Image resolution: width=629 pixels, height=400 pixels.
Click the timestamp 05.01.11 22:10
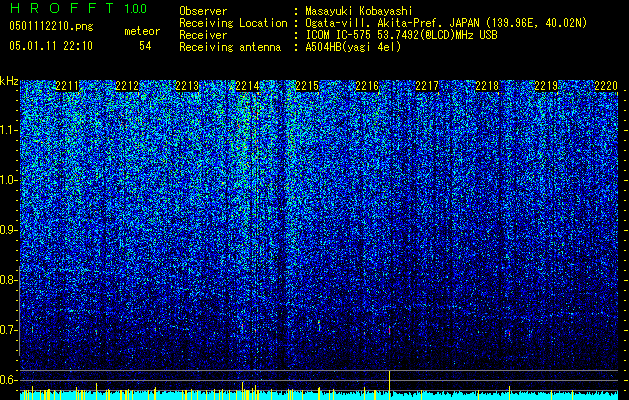point(51,46)
